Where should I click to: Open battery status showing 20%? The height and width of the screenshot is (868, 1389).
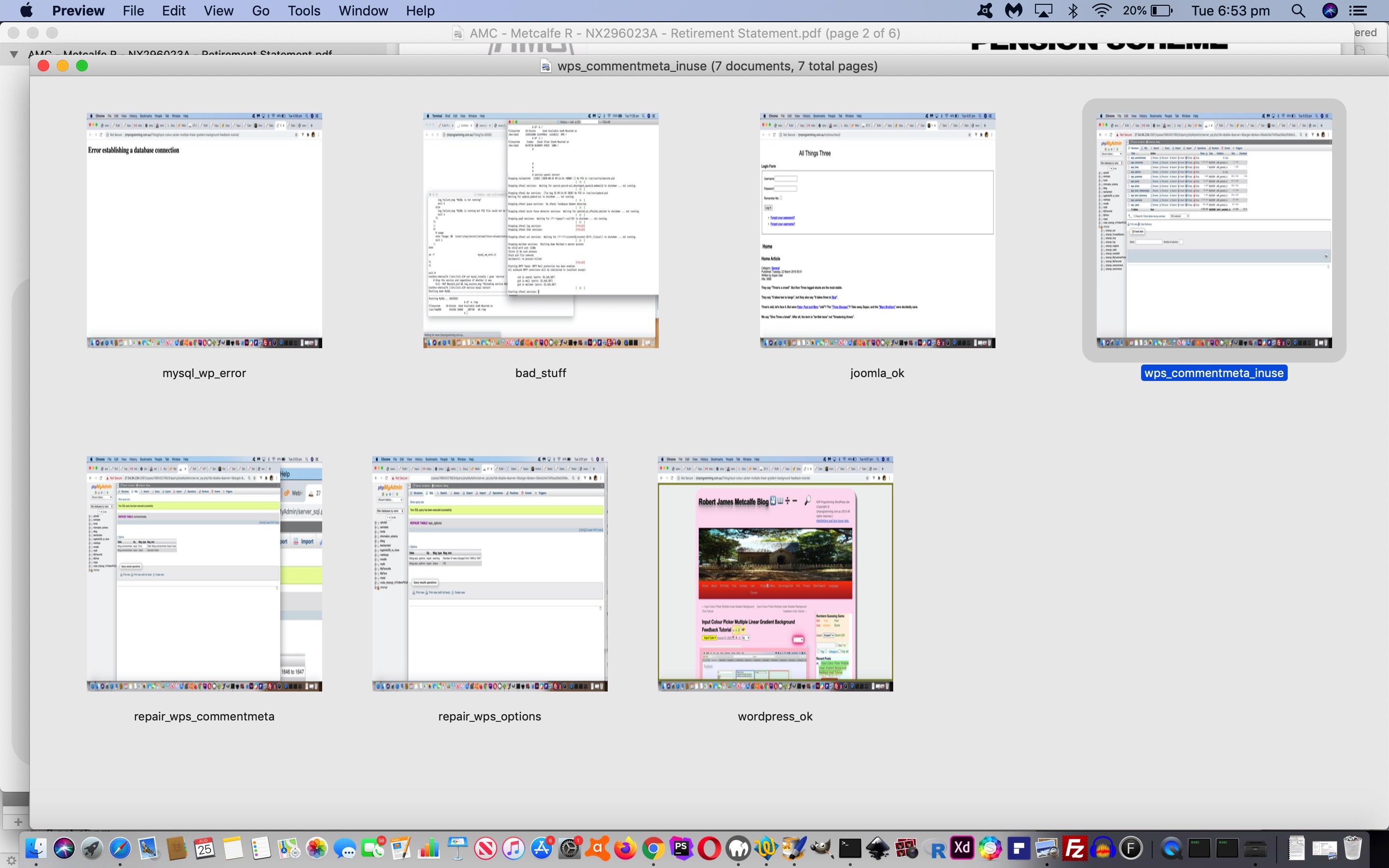coord(1147,10)
